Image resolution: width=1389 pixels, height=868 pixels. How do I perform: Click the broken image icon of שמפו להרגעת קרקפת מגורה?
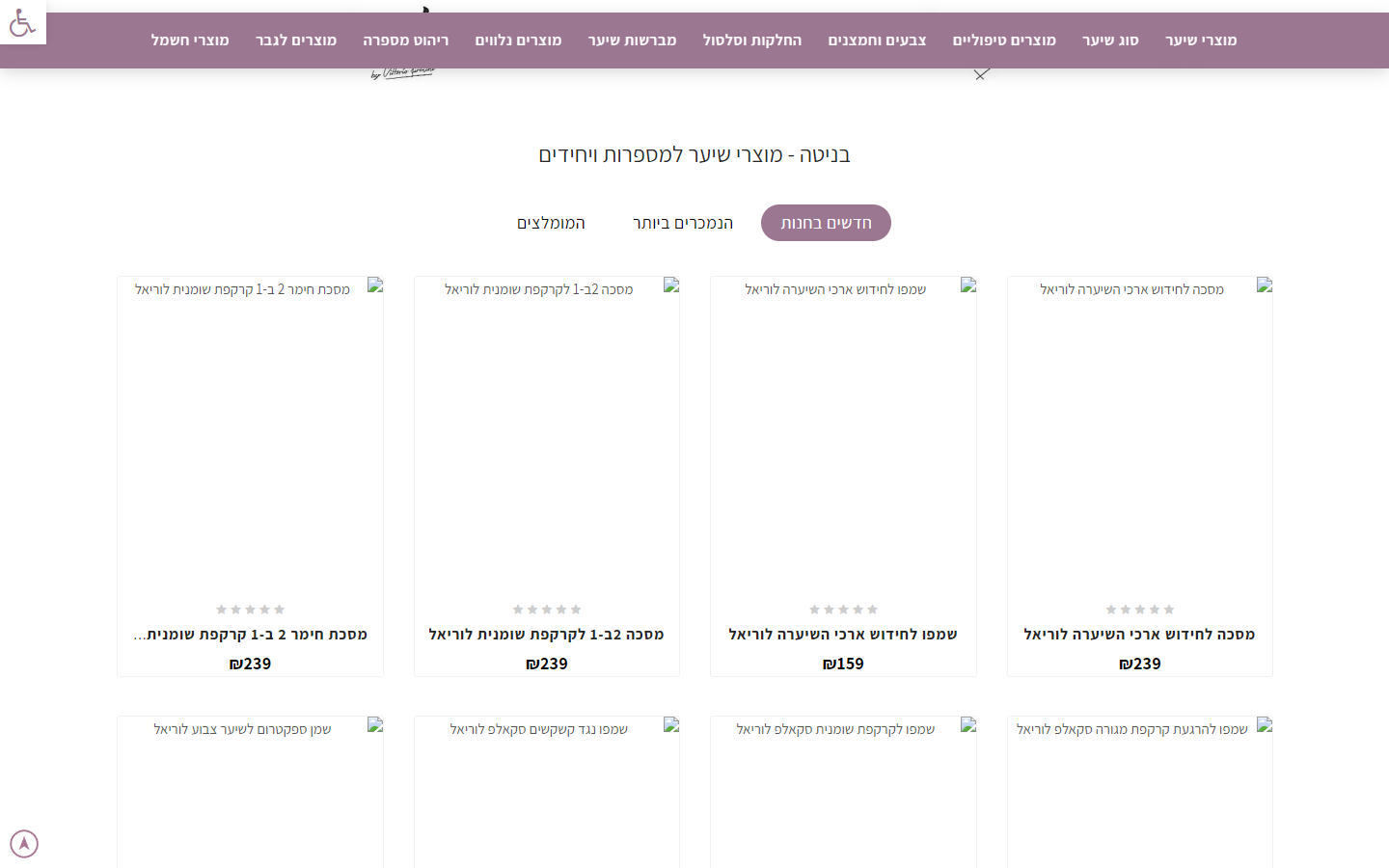(x=1265, y=725)
